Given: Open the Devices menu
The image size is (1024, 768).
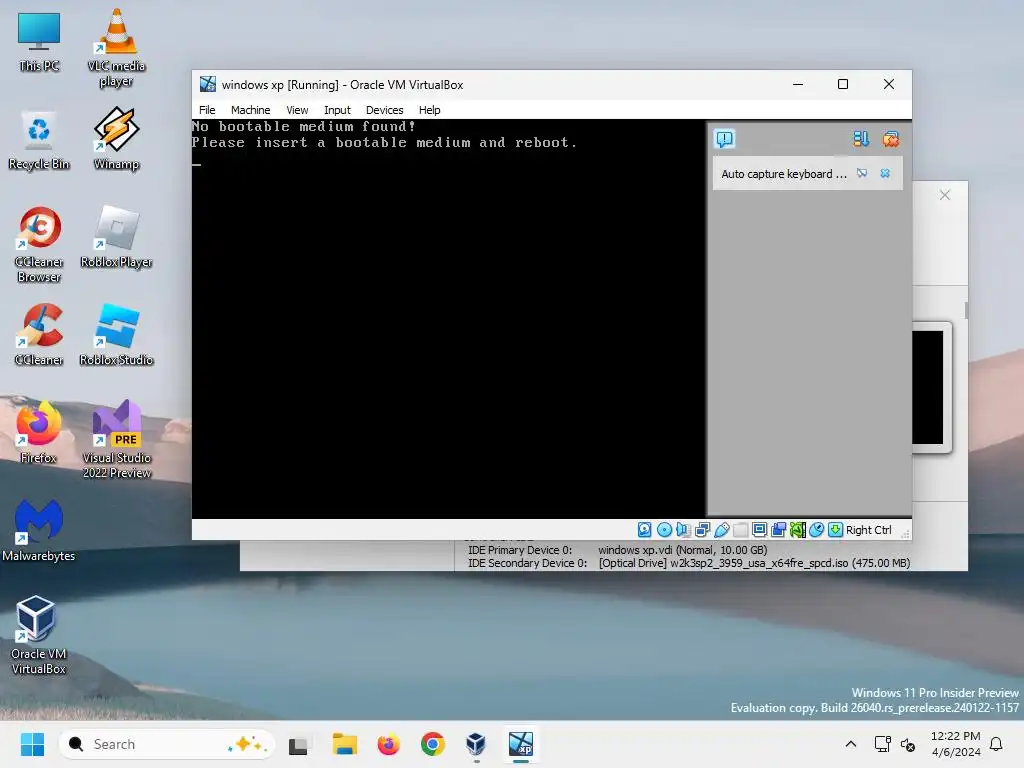Looking at the screenshot, I should point(384,110).
